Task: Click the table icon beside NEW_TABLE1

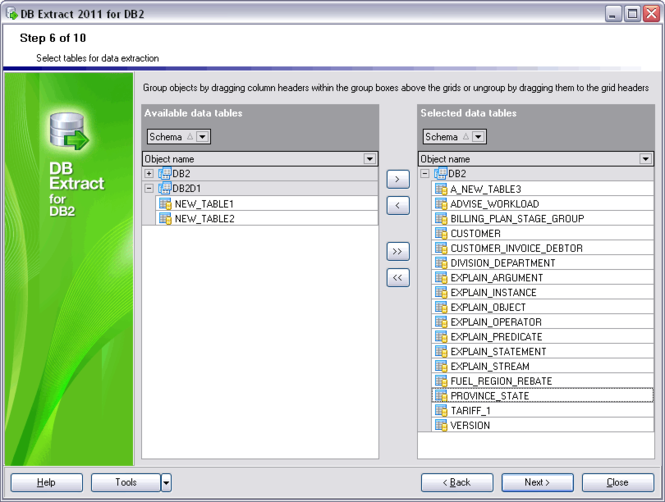Action: click(165, 204)
